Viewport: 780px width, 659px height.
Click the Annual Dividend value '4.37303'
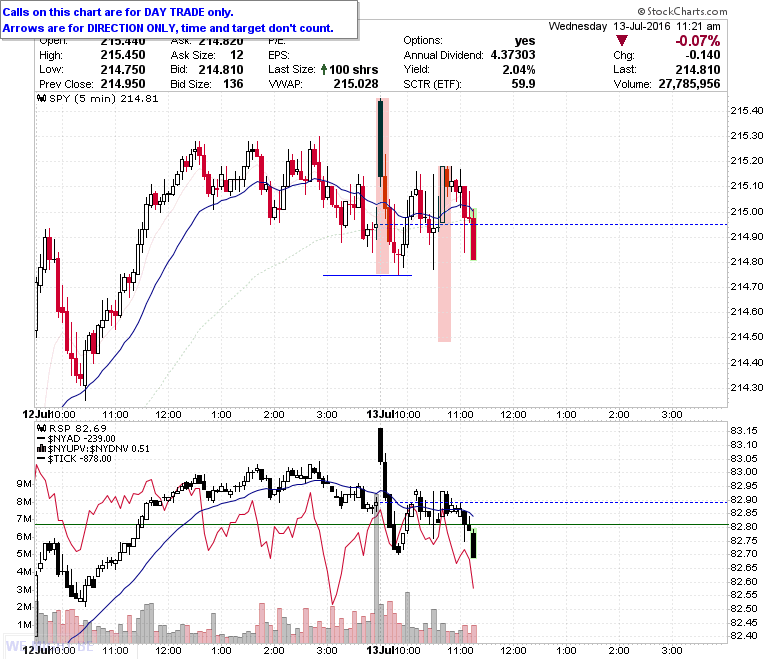513,55
